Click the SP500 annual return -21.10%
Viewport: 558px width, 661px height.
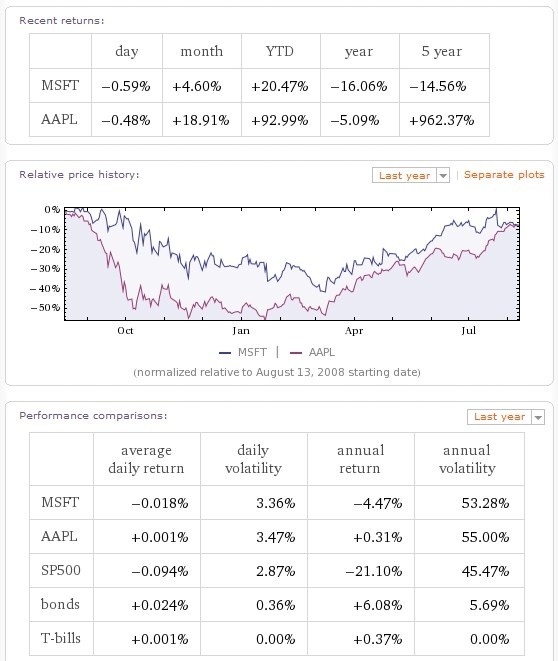pyautogui.click(x=374, y=571)
